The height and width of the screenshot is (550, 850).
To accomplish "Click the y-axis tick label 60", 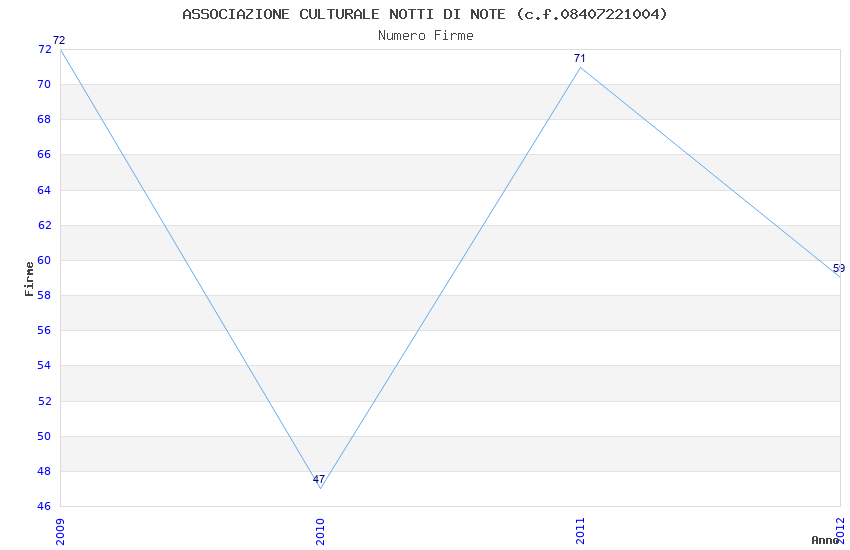I will click(44, 260).
